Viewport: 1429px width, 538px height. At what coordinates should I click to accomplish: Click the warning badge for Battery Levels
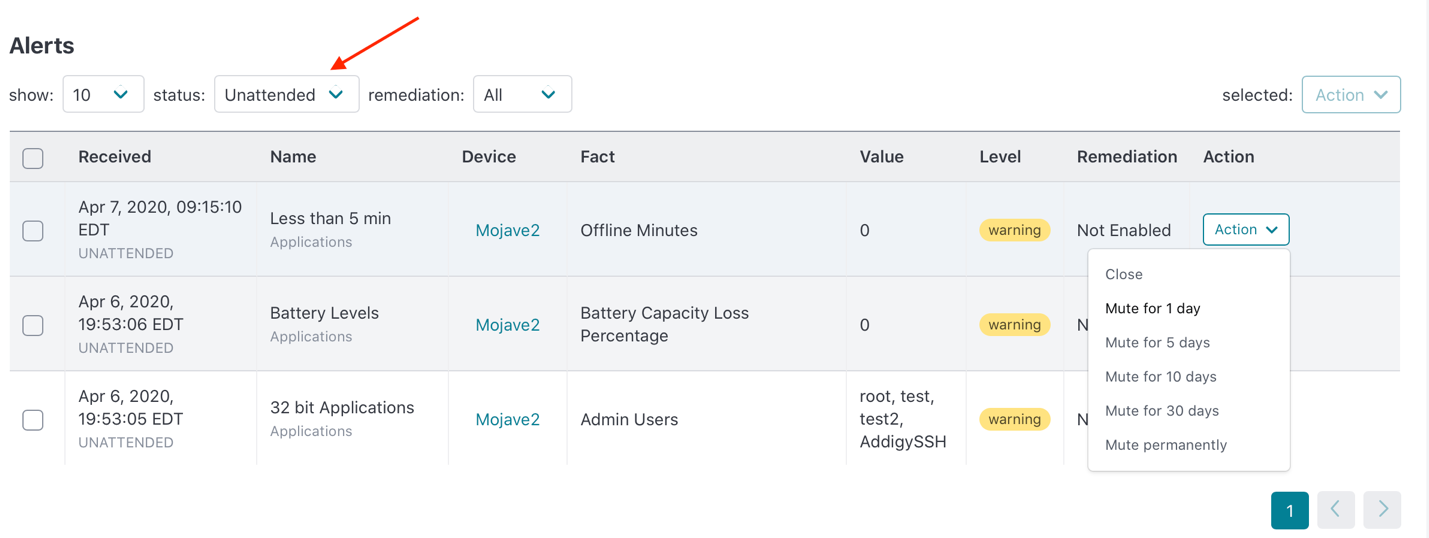pyautogui.click(x=1014, y=325)
